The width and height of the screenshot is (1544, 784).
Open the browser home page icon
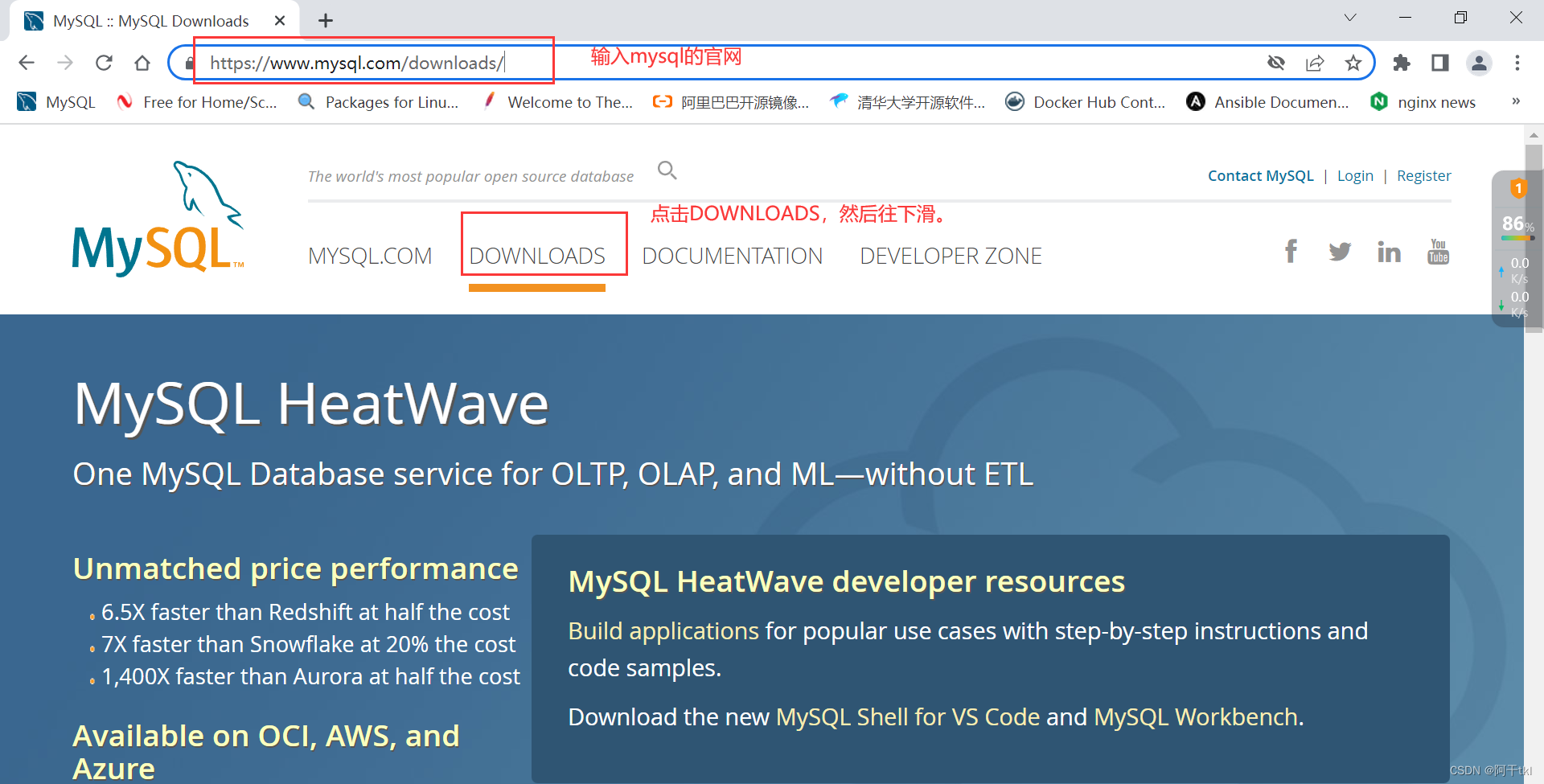(x=142, y=63)
